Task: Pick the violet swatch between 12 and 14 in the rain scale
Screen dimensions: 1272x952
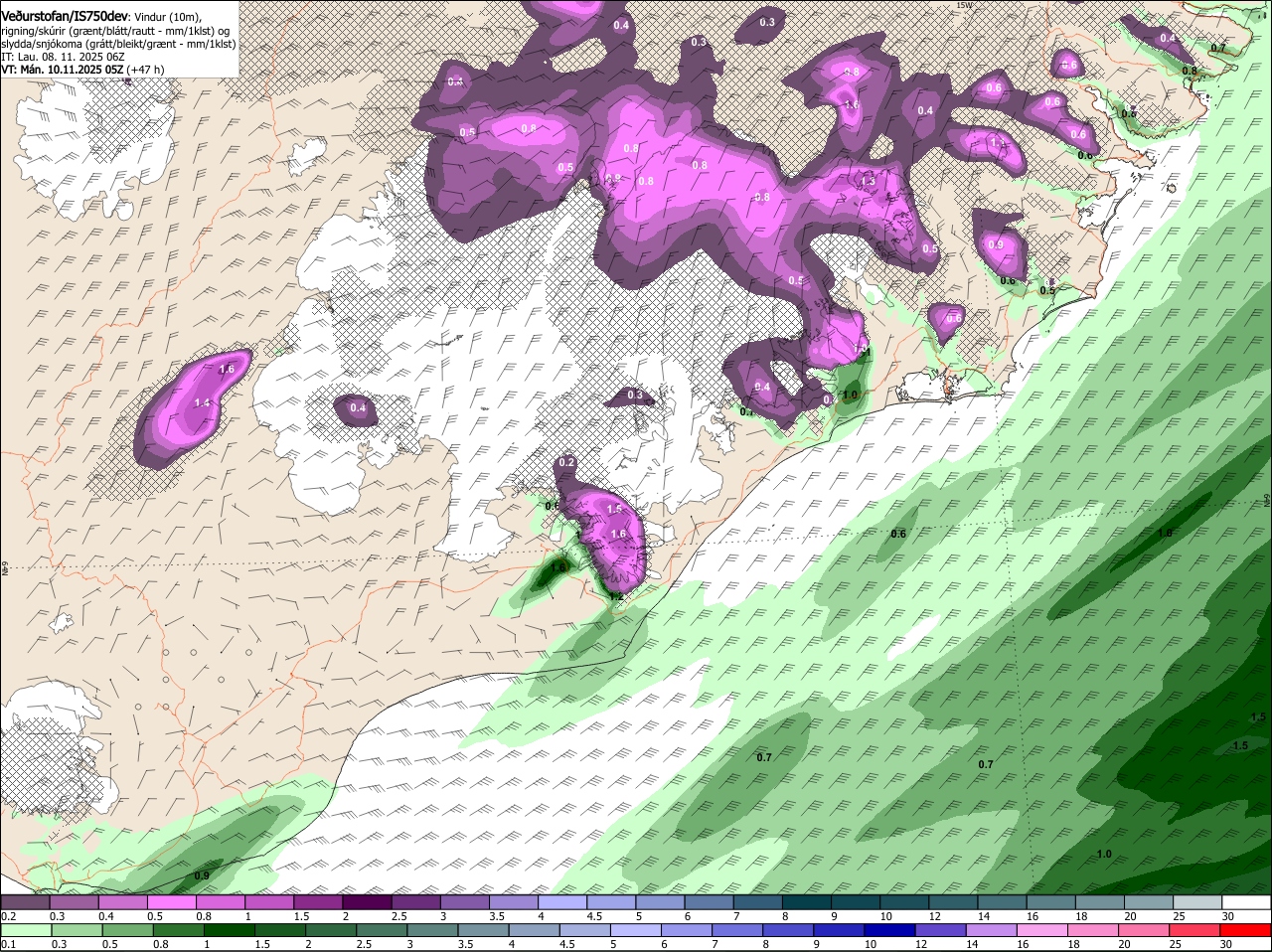Action: point(942,931)
